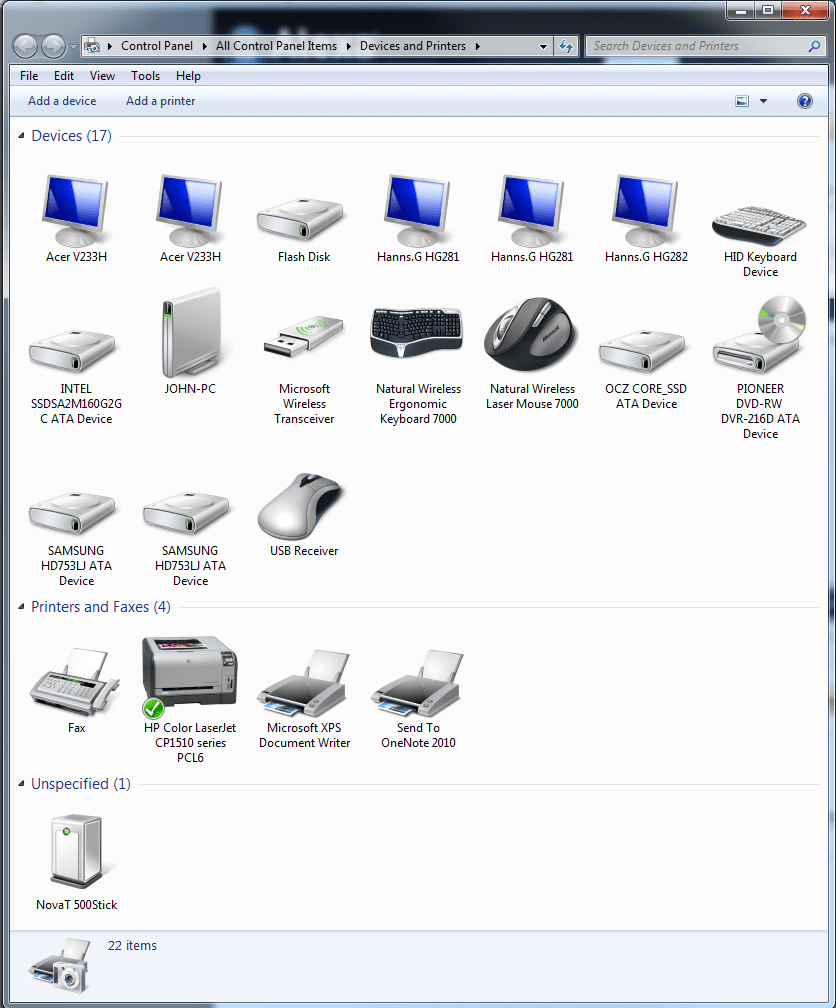Viewport: 836px width, 1008px height.
Task: Click the Unspecified (1) heading text
Action: 81,784
